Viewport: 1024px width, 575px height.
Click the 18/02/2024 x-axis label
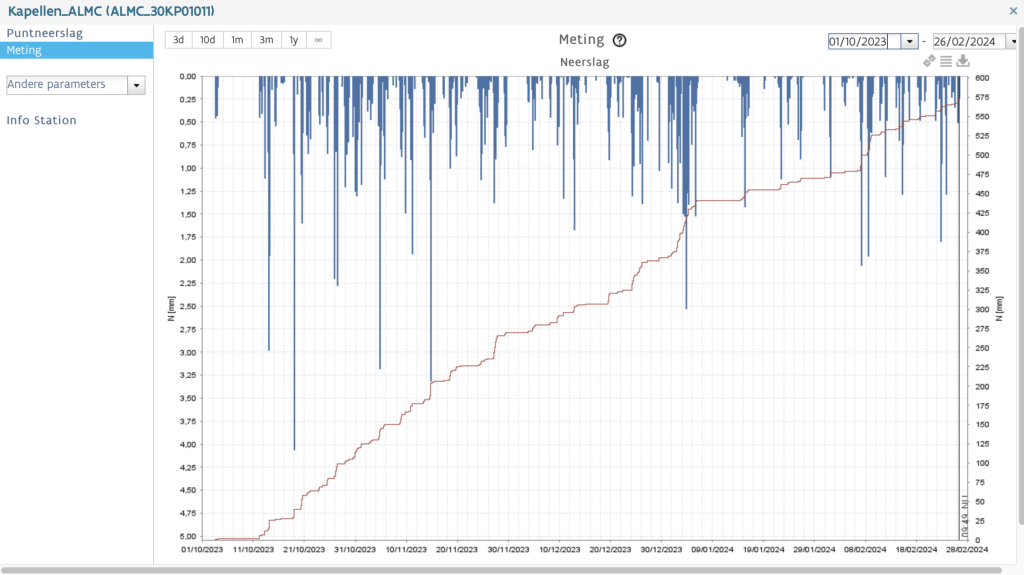(x=916, y=550)
